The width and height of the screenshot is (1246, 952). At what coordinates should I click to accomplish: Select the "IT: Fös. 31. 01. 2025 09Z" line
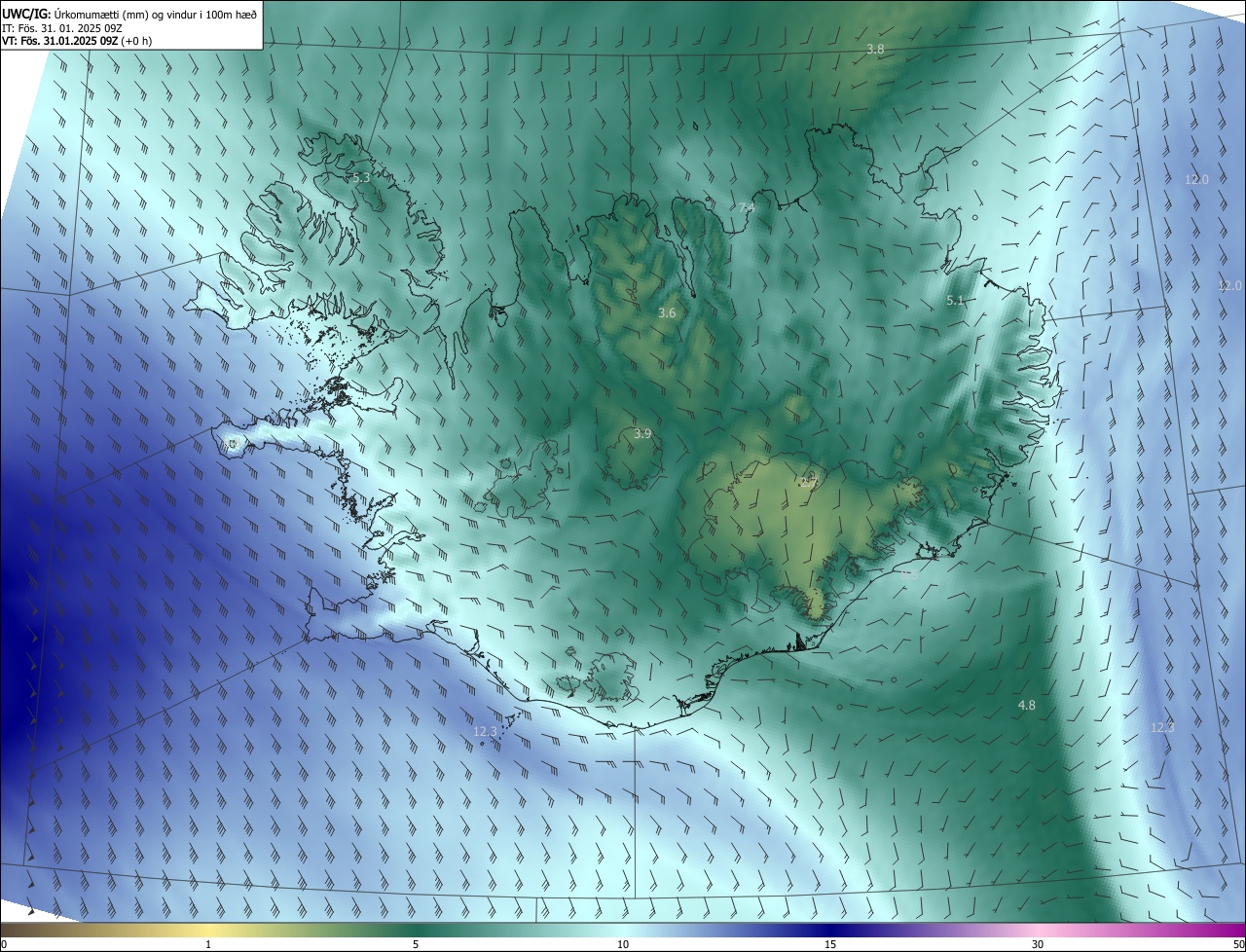(x=61, y=28)
